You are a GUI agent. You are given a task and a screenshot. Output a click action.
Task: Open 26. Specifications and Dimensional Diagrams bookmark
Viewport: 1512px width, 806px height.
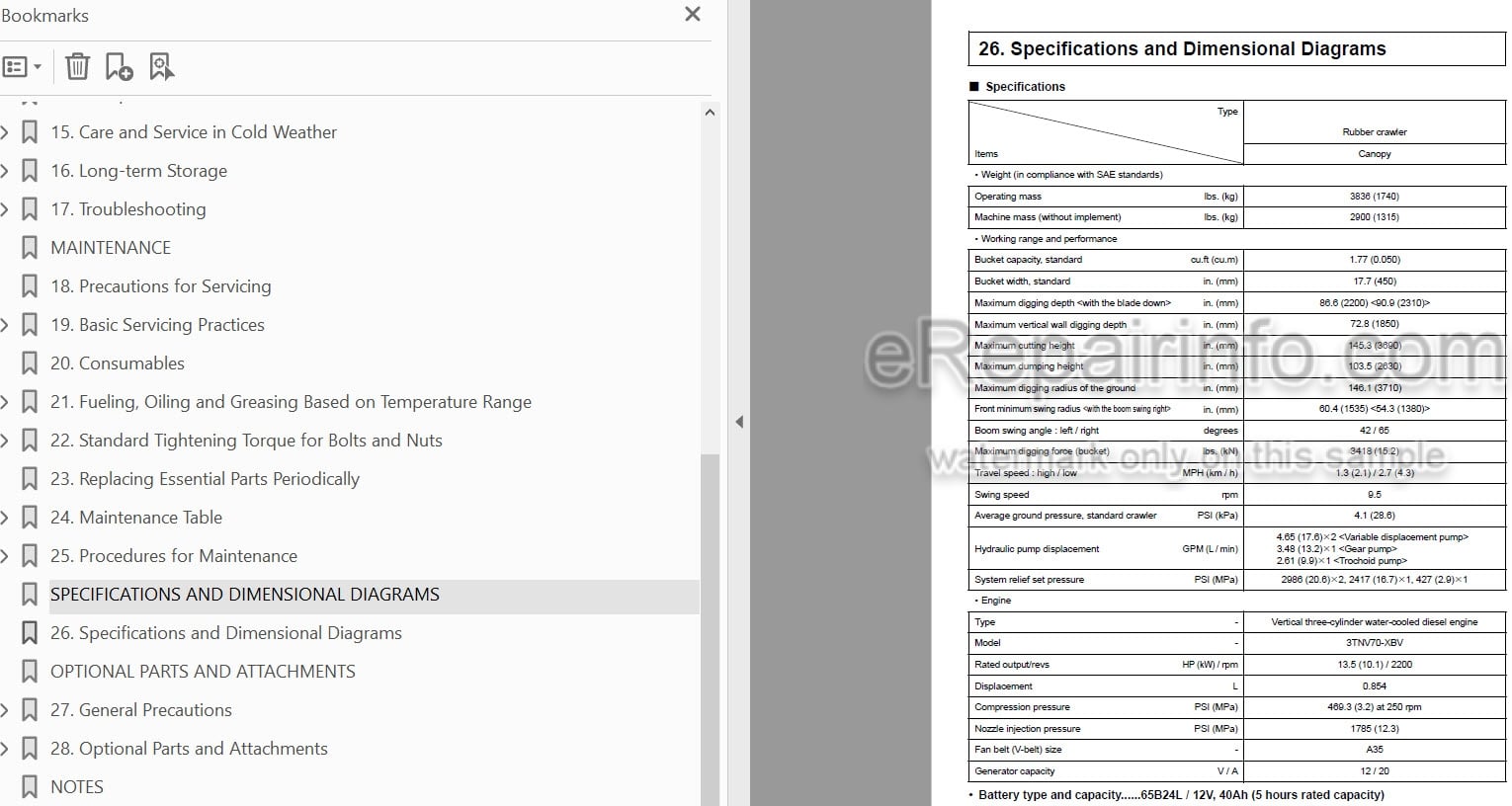226,633
